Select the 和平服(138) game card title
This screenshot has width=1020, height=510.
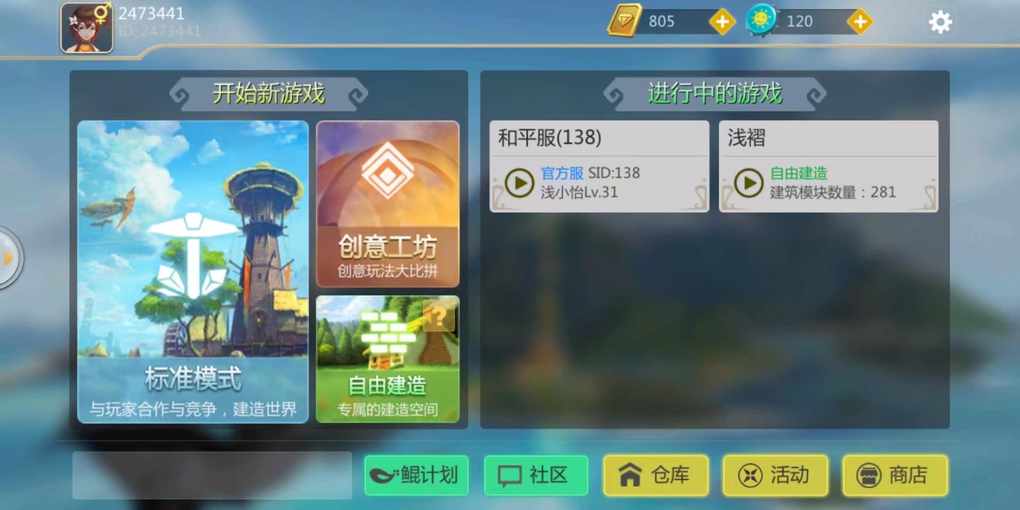(x=550, y=138)
